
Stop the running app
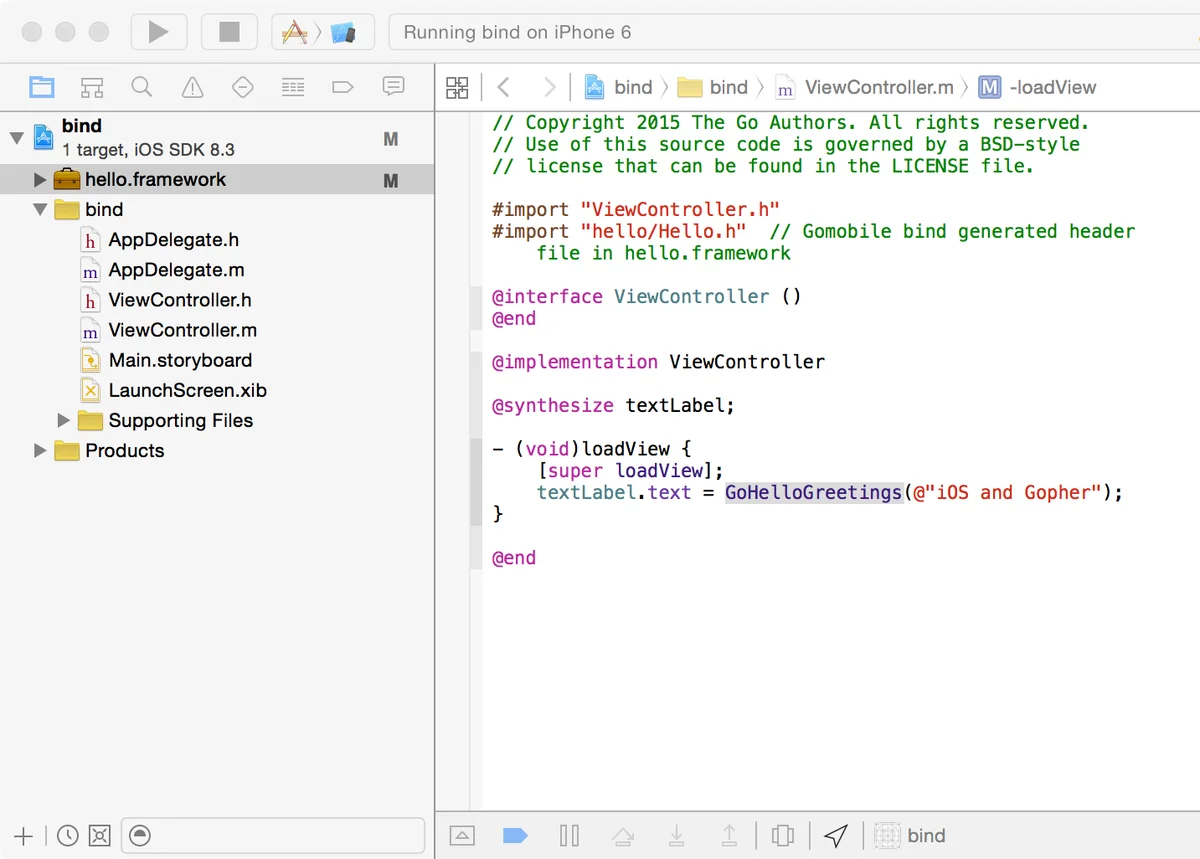tap(229, 32)
